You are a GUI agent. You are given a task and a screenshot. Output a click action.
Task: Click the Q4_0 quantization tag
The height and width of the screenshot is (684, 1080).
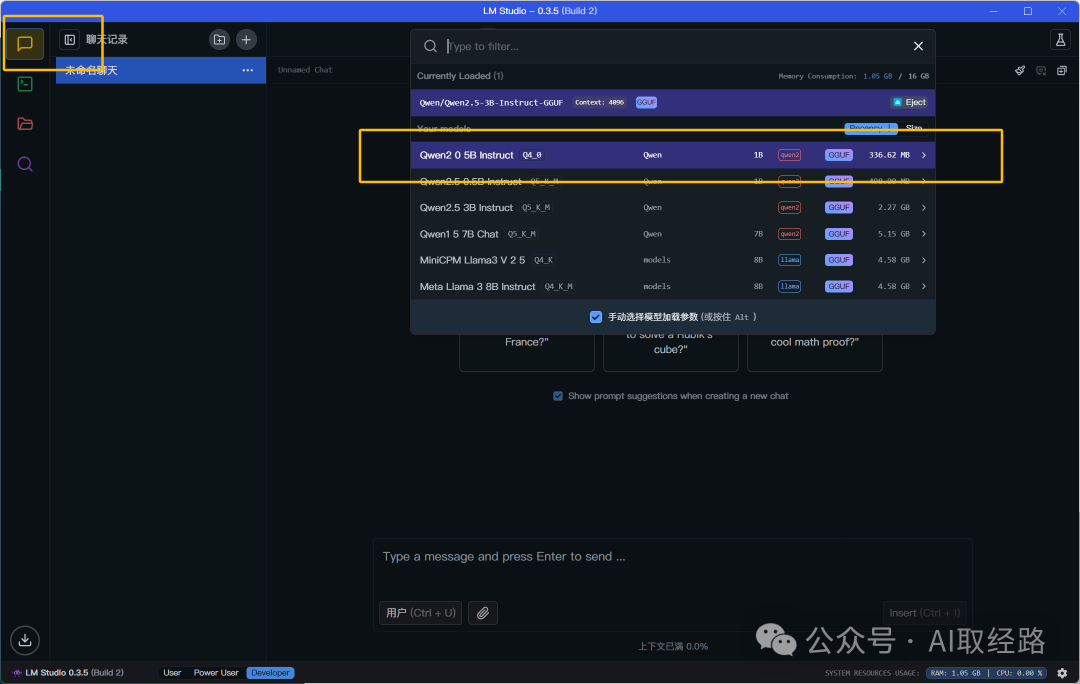[x=532, y=155]
